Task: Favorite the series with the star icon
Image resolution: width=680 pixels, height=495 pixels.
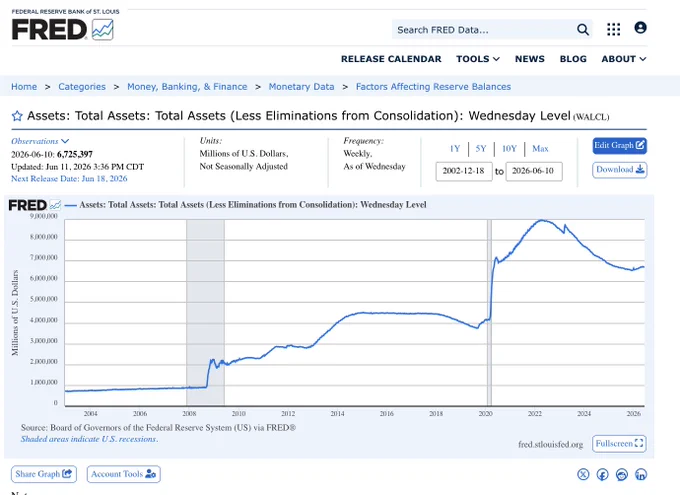Action: point(17,116)
